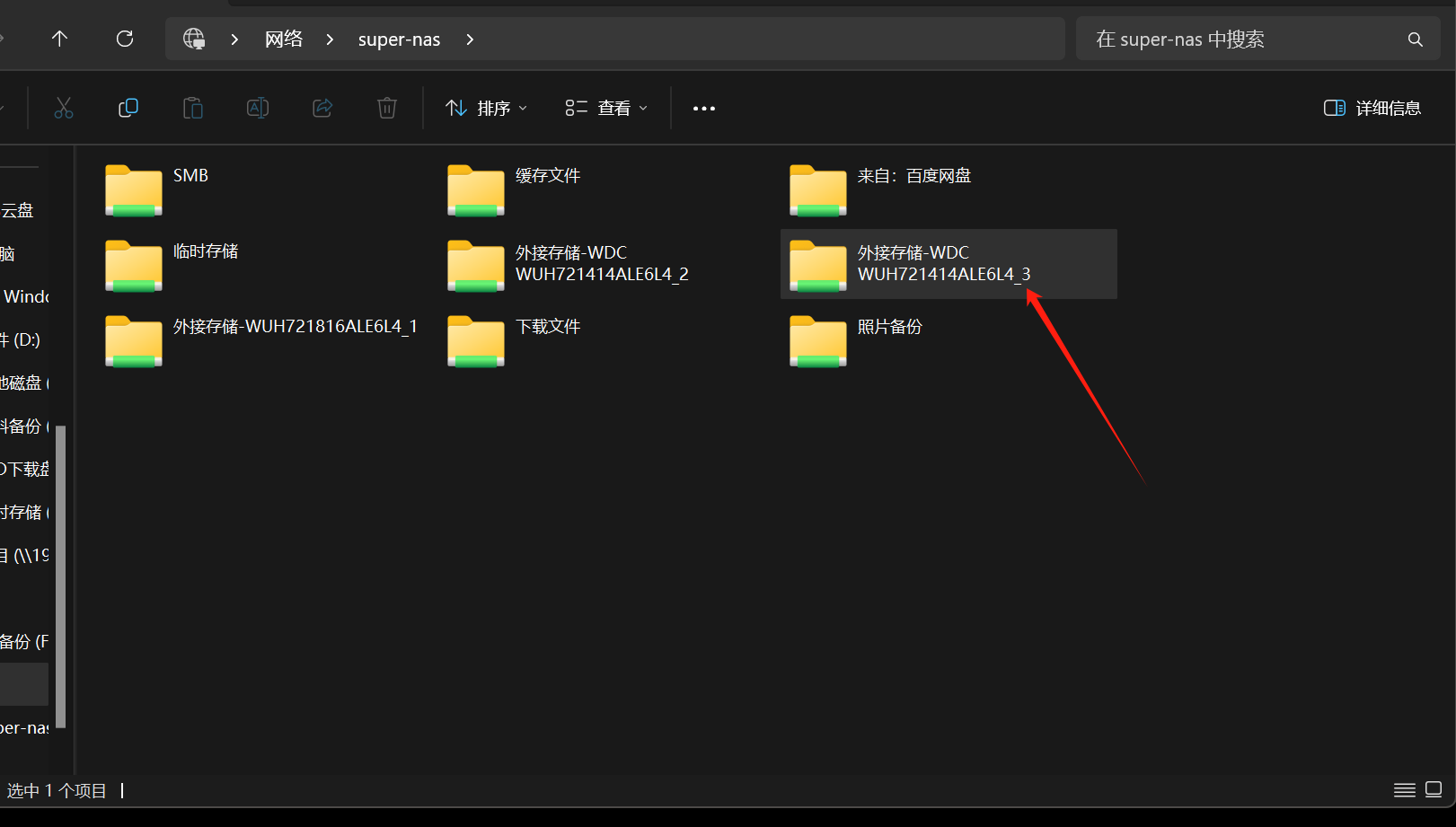Click the 来自：百度网盘 folder name
Screen dimensions: 1456x827
coord(914,176)
